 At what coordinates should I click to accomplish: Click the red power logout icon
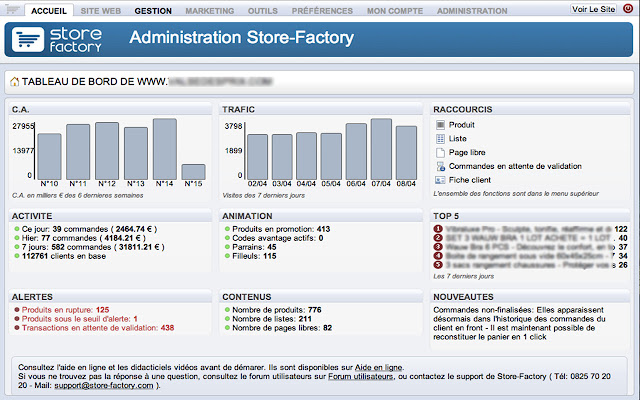click(627, 8)
